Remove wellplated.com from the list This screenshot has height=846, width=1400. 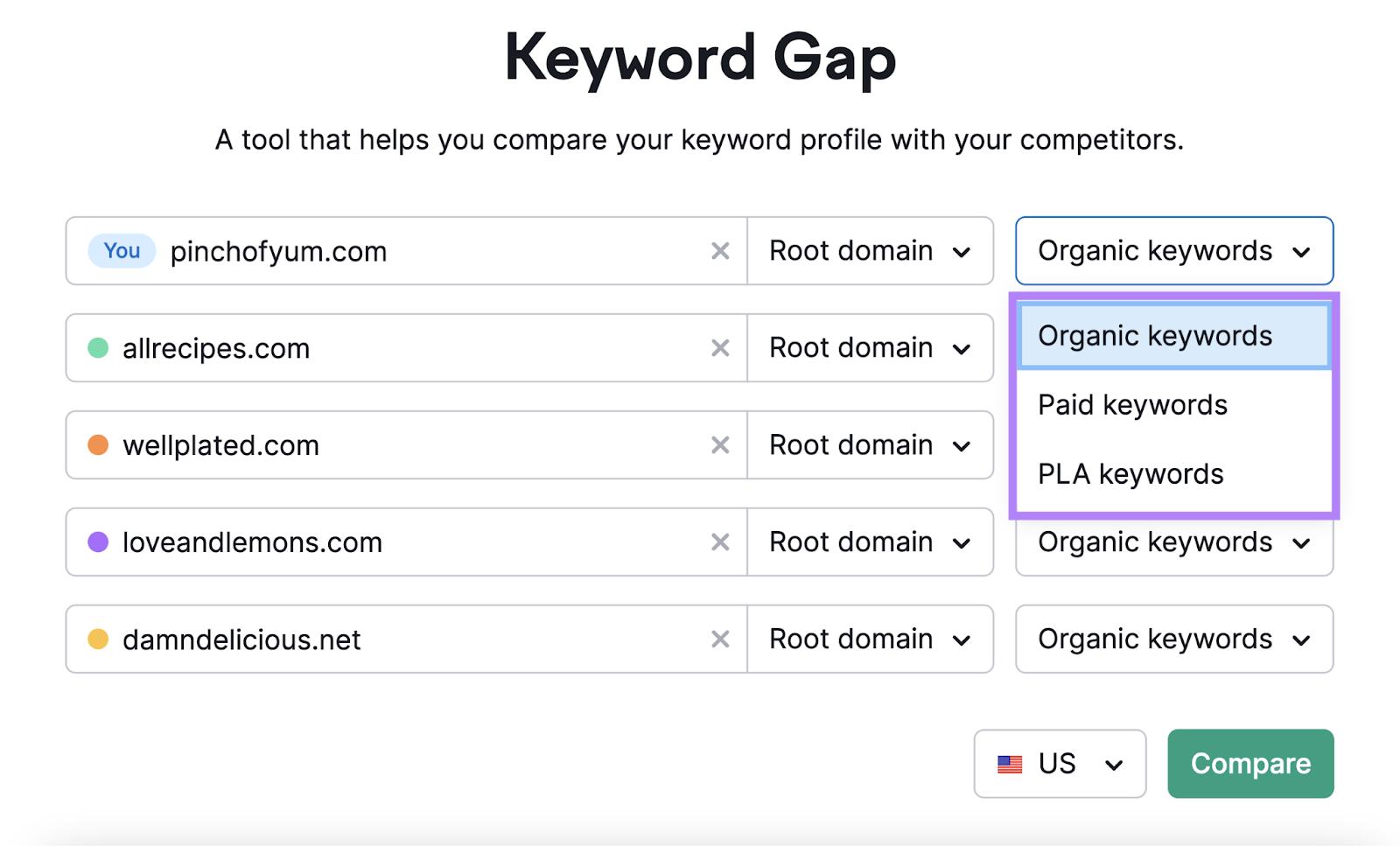[719, 445]
